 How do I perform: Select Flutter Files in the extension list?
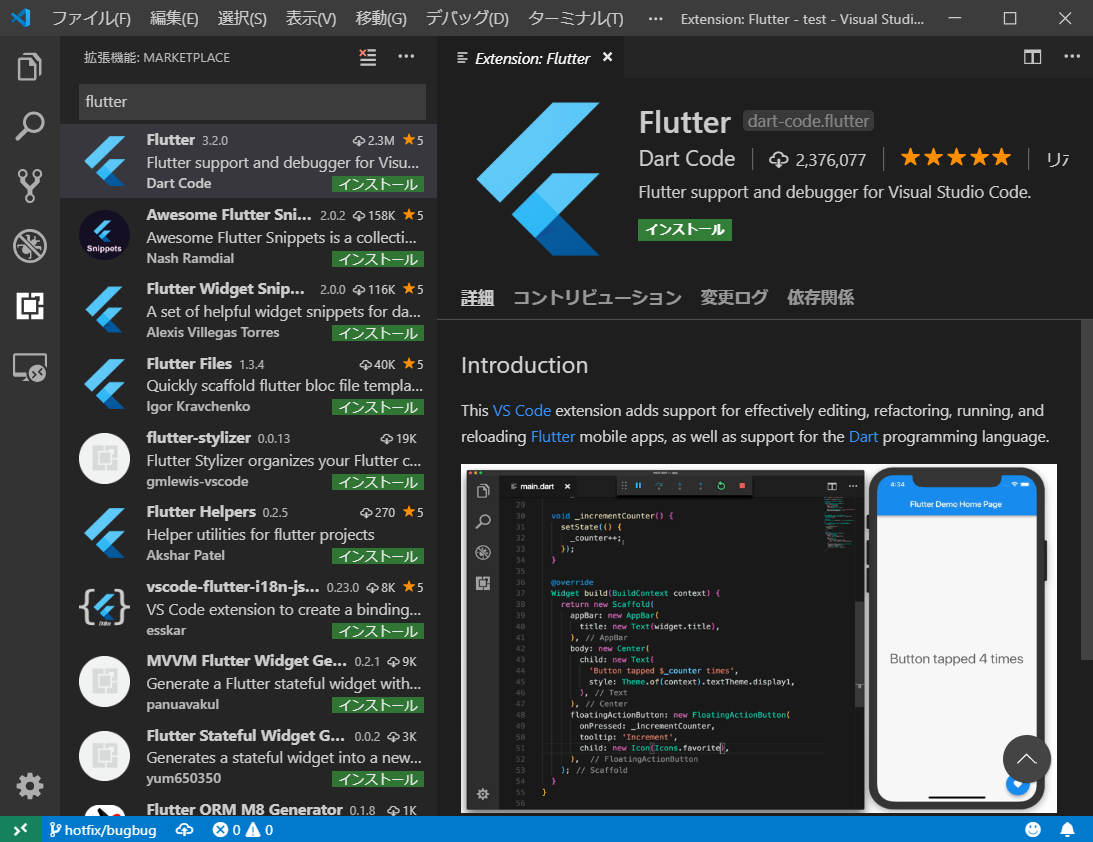click(x=248, y=385)
